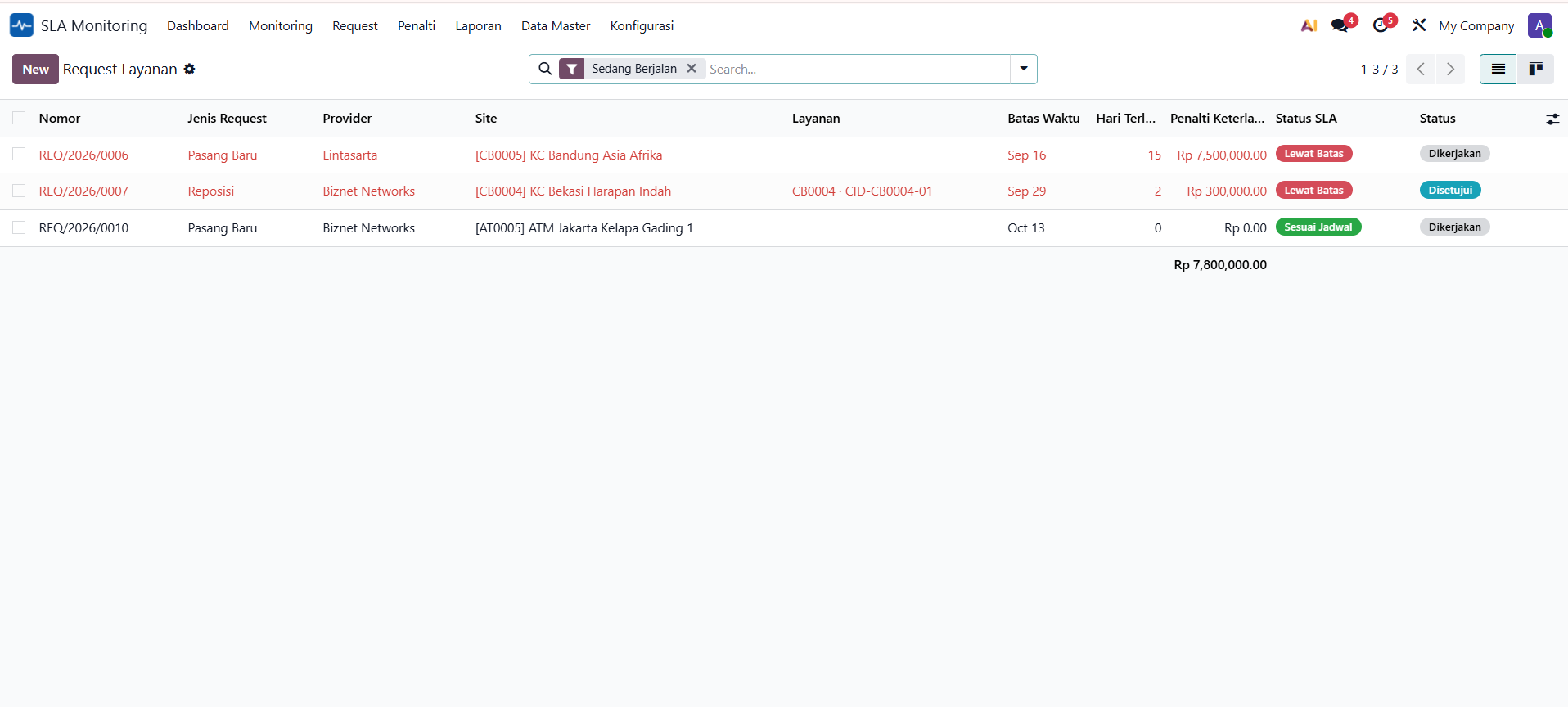Click the gear icon next to Request Layanan
This screenshot has height=707, width=1568.
point(189,70)
